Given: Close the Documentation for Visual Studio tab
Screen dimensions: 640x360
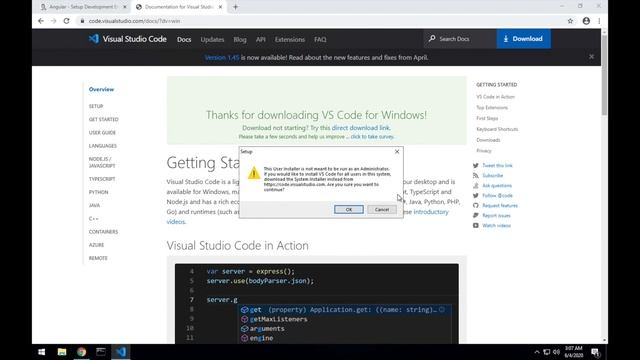Looking at the screenshot, I should [220, 7].
